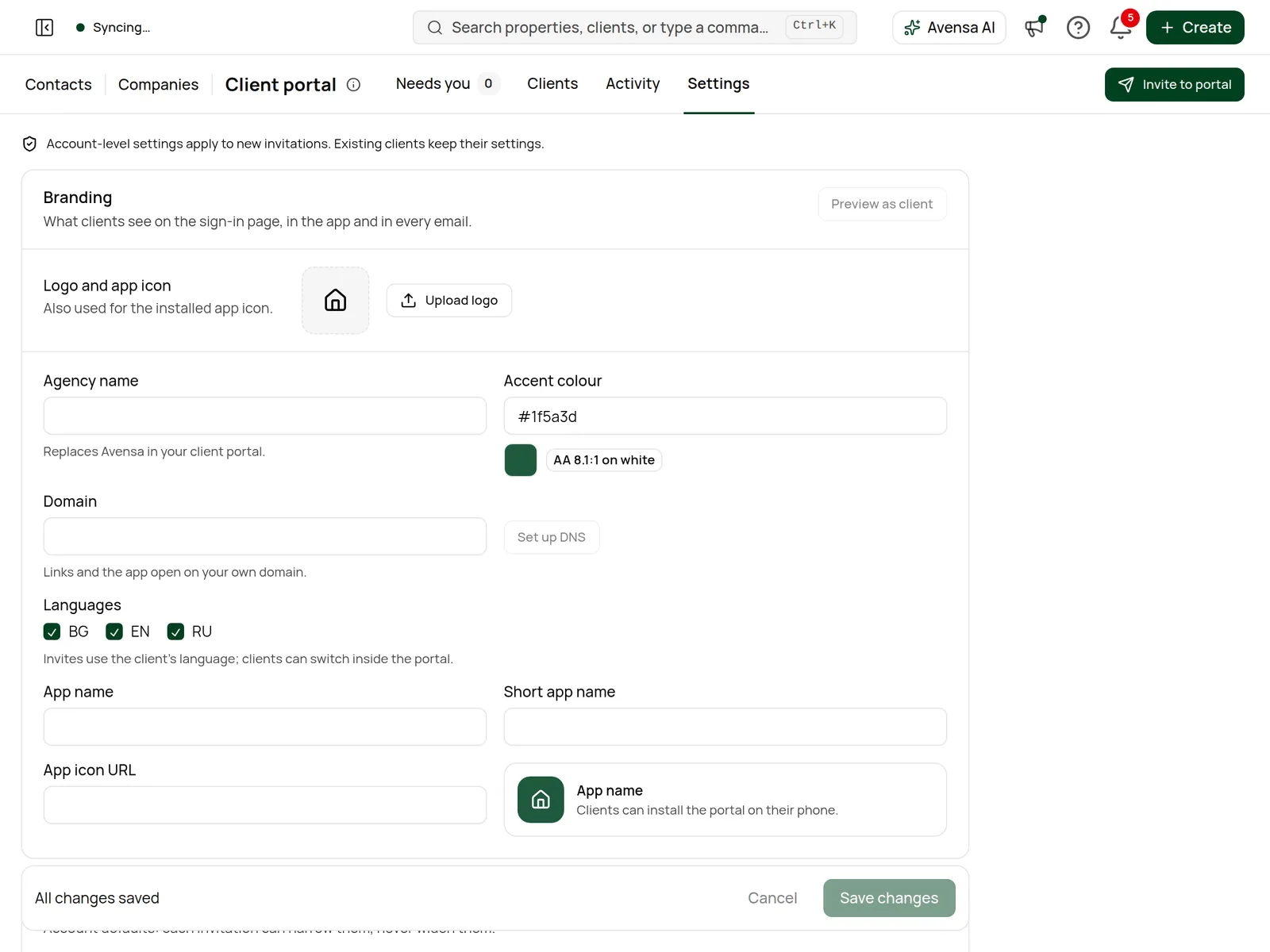The image size is (1270, 952).
Task: Click Upload logo button
Action: 449,301
